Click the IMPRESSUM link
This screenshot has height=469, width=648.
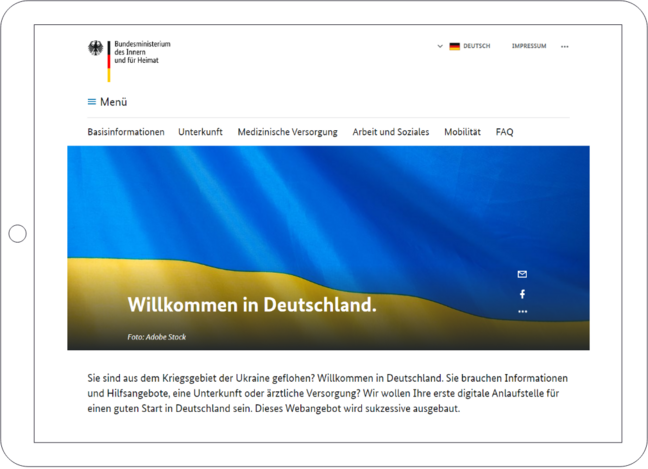click(x=529, y=46)
